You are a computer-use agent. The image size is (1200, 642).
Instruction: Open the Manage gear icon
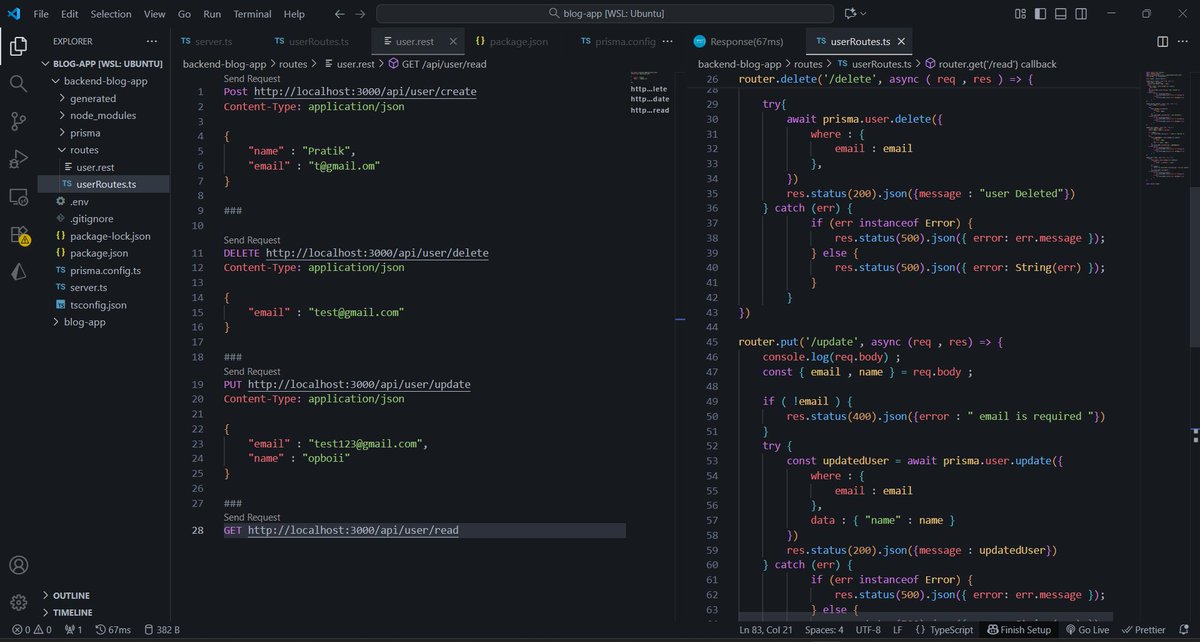[x=18, y=602]
